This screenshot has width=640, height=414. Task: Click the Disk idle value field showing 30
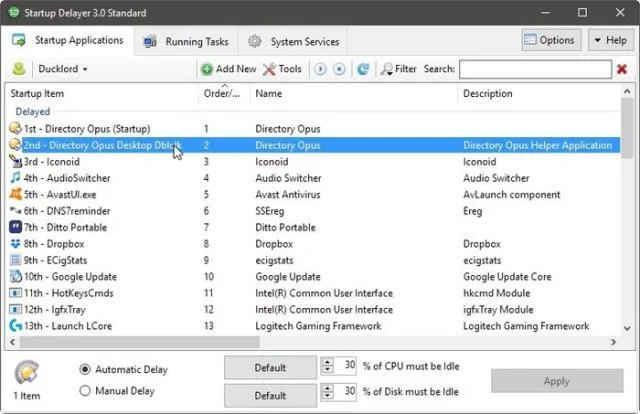[345, 392]
